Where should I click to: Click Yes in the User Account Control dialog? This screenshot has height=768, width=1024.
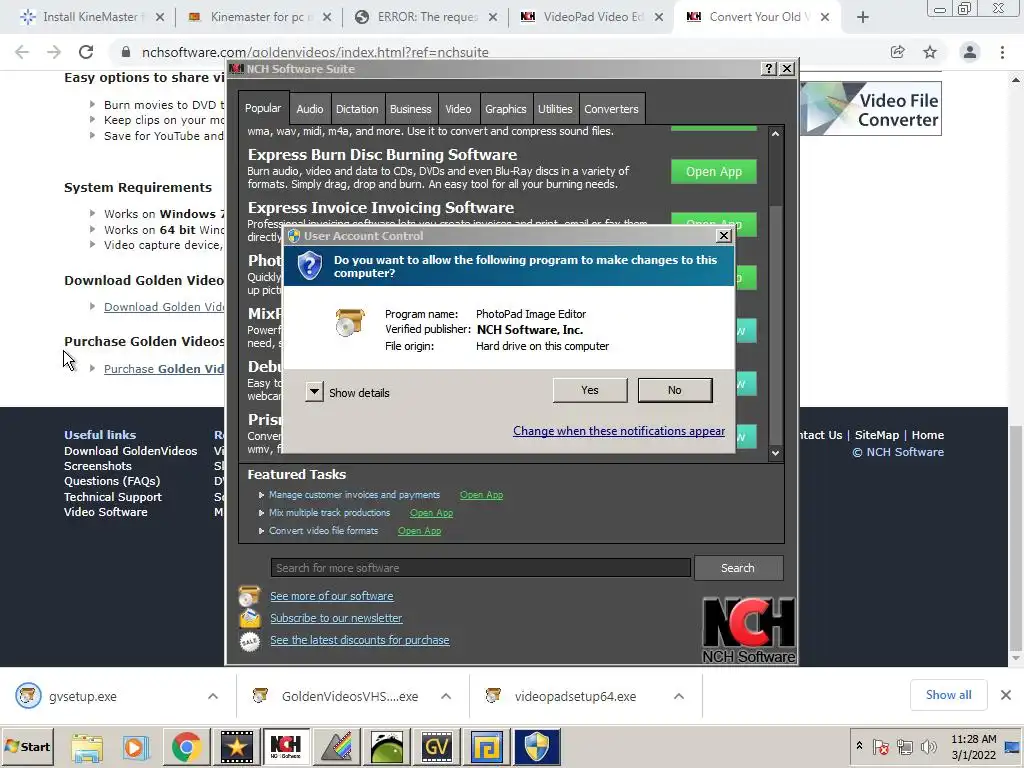pyautogui.click(x=590, y=390)
